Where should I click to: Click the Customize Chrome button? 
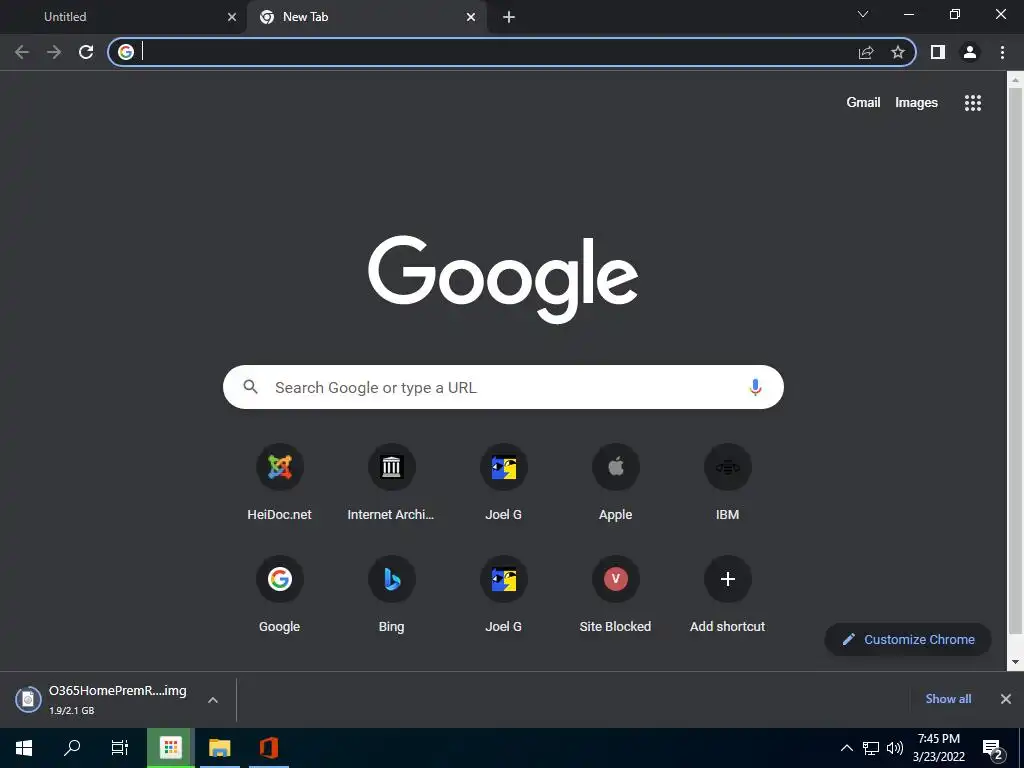tap(908, 639)
